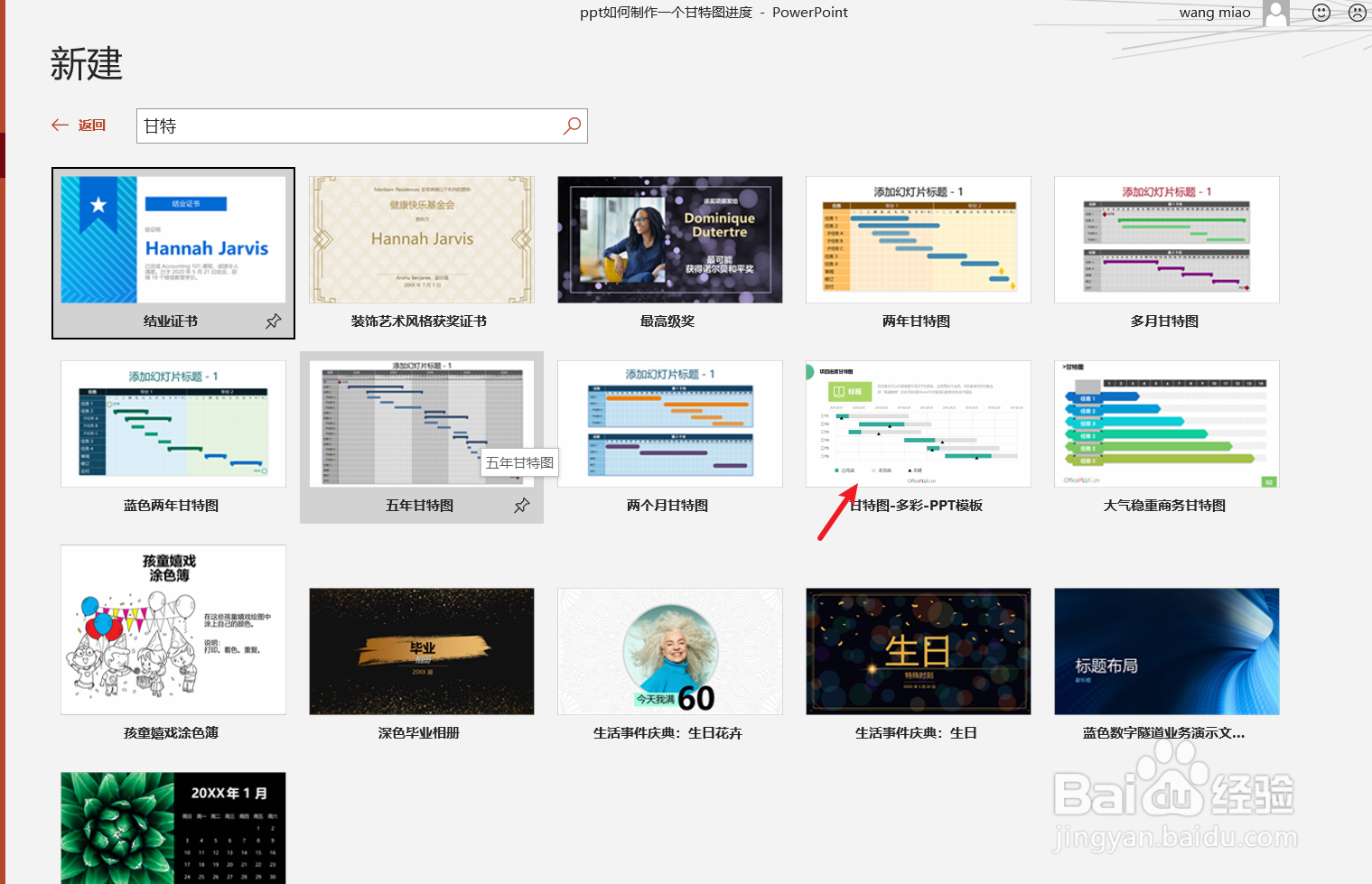Open the 大气稳重商务甘特图 template thumbnail
Viewport: 1372px width, 884px height.
tap(1167, 423)
